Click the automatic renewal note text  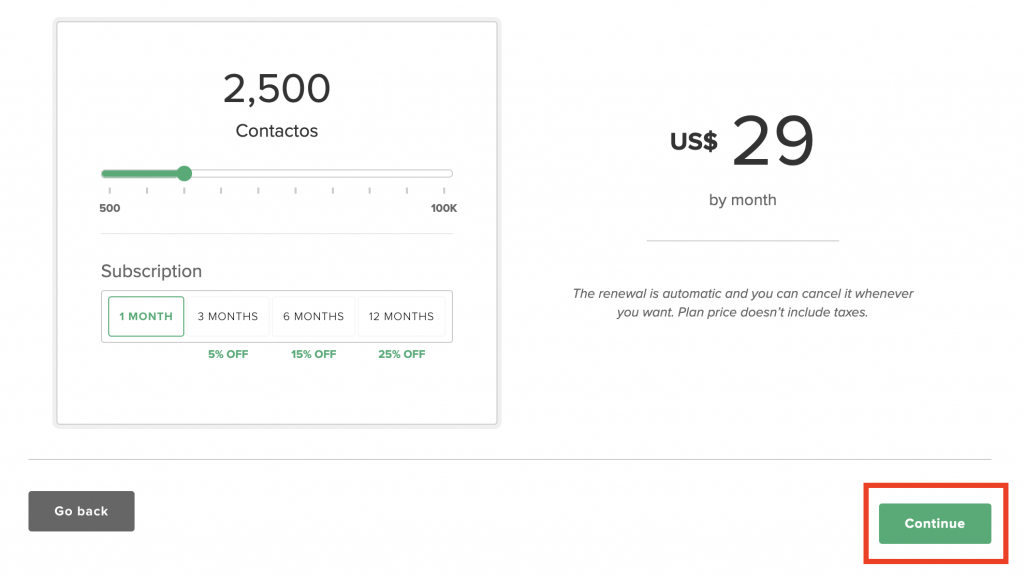point(743,303)
